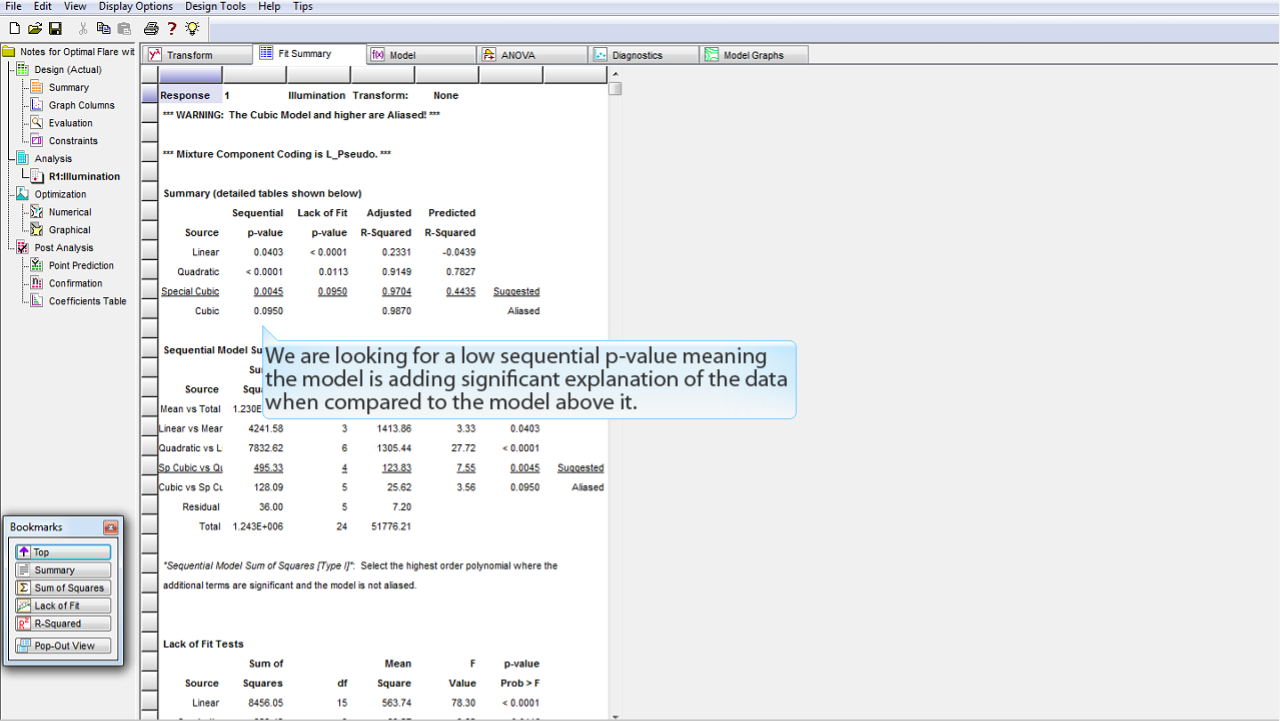
Task: Click the underlined Special Cubic source label
Action: coord(190,292)
